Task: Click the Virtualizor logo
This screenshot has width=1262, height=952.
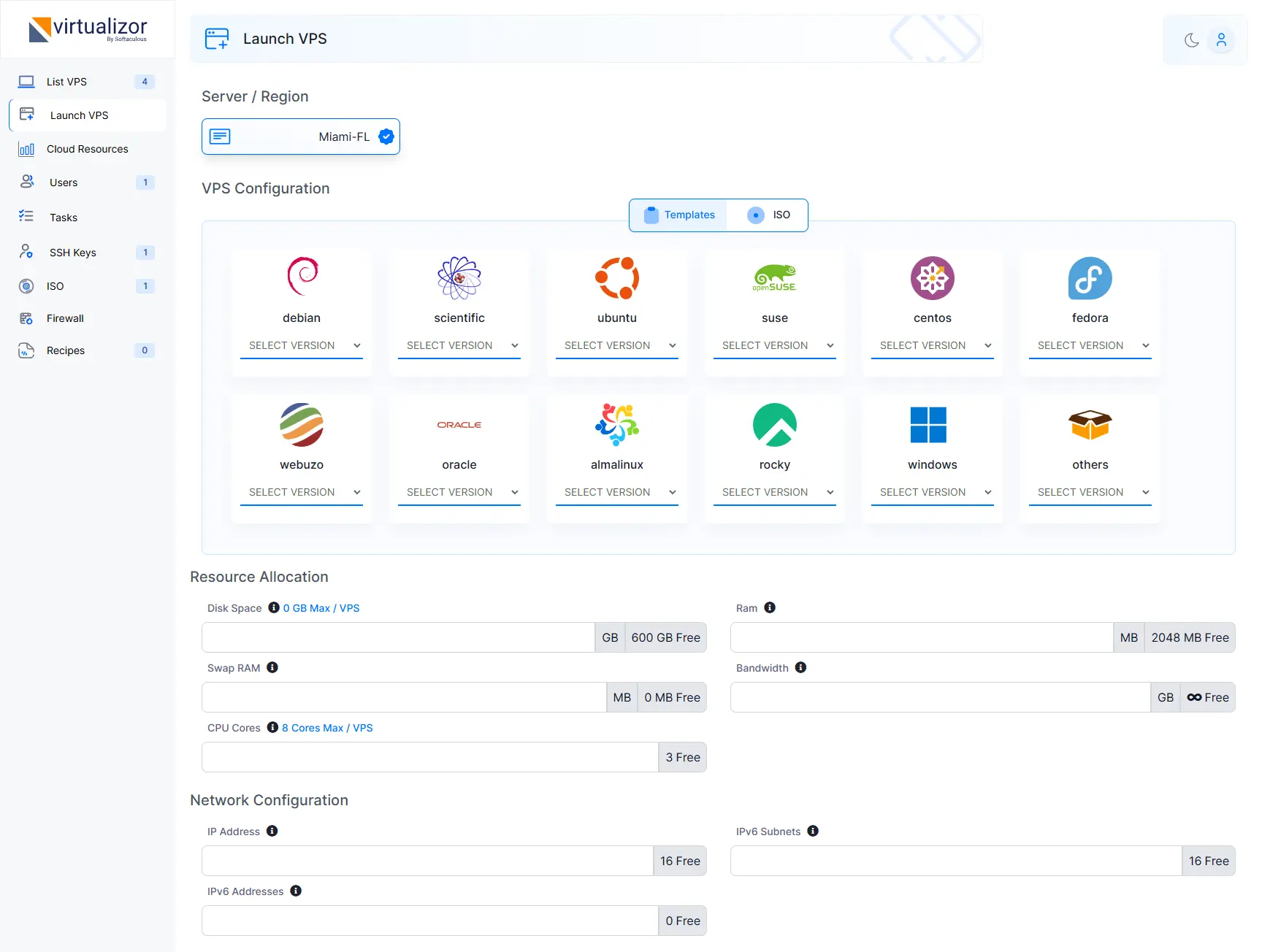Action: [x=88, y=30]
